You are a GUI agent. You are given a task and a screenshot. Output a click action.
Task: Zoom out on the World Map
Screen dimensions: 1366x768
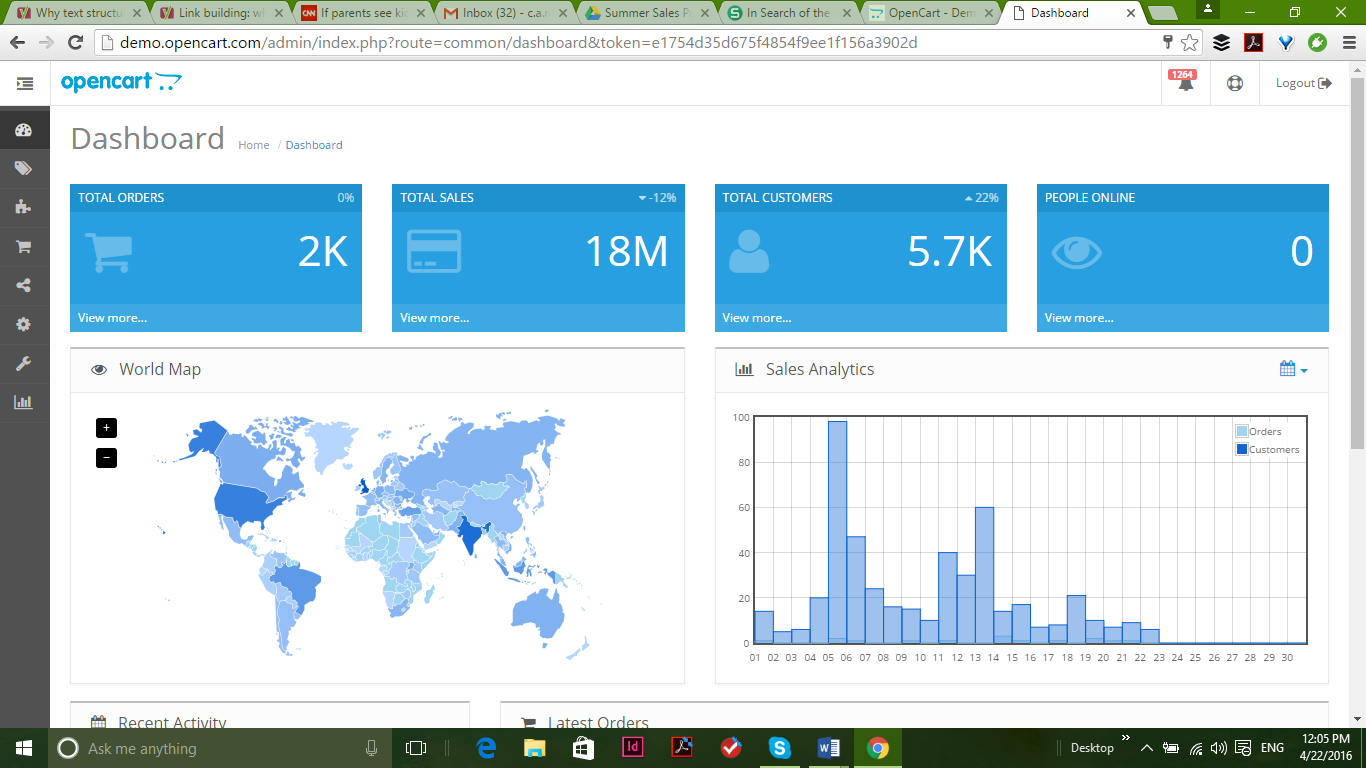click(107, 458)
